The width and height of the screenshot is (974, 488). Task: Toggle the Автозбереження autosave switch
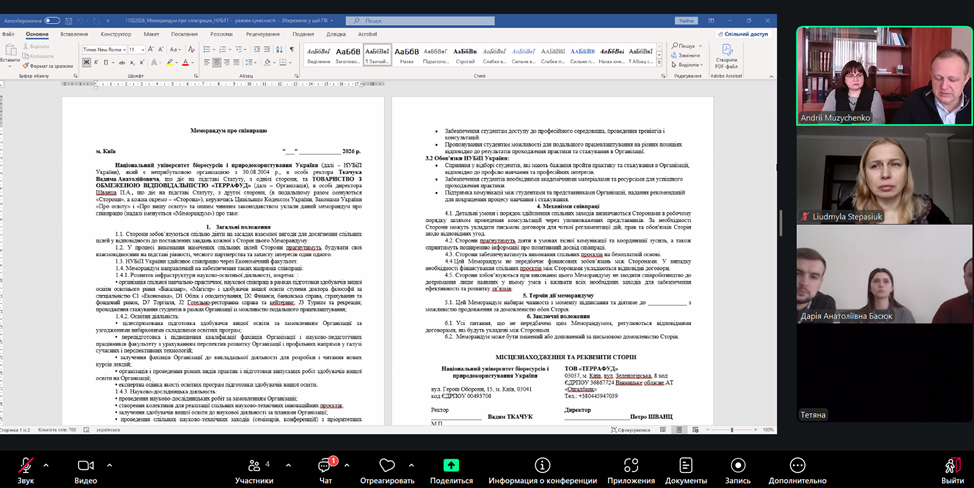click(x=52, y=20)
